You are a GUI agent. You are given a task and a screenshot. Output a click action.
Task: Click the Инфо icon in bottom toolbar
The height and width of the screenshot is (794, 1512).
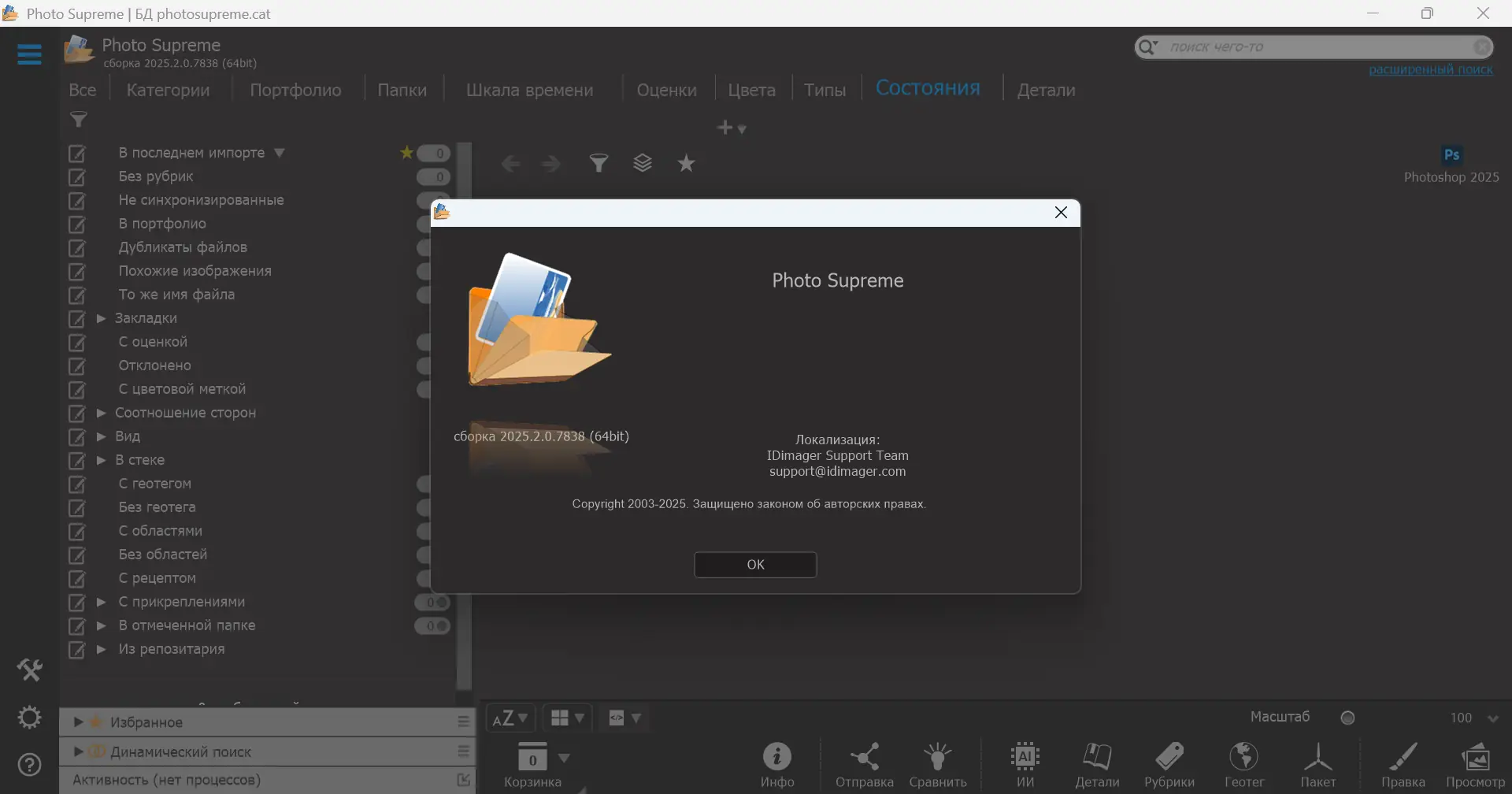click(x=777, y=759)
